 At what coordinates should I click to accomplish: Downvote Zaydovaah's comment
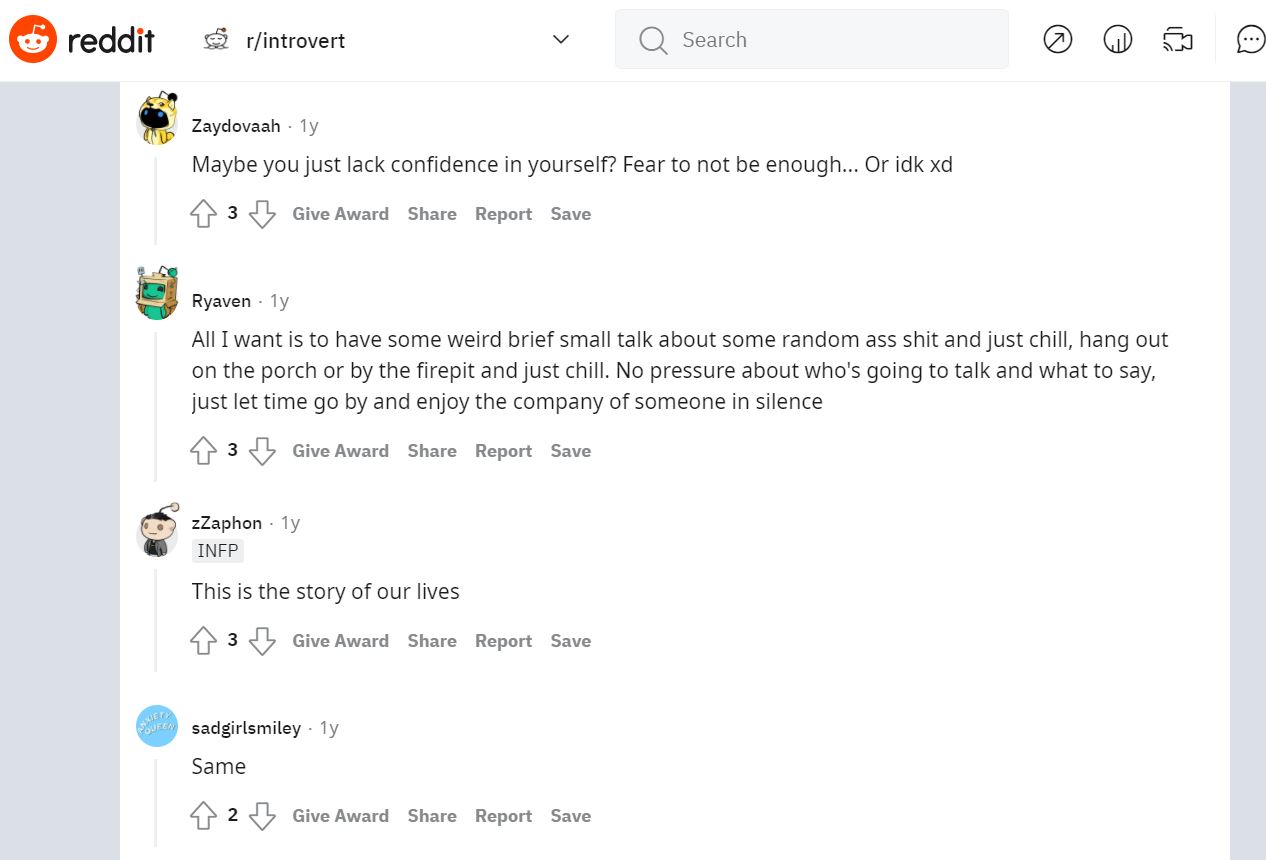(262, 214)
